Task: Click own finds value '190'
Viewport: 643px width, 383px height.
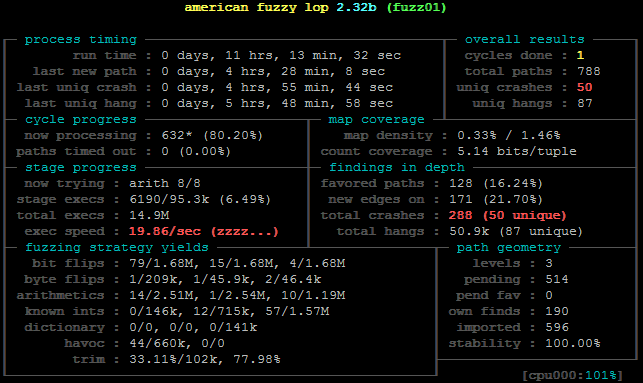Action: coord(556,311)
